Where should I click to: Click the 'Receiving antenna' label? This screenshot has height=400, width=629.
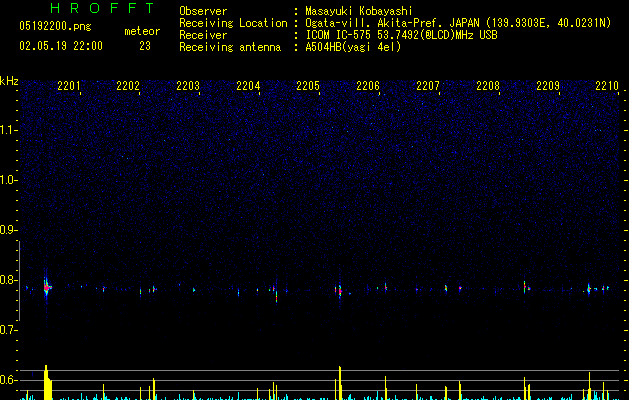[230, 47]
